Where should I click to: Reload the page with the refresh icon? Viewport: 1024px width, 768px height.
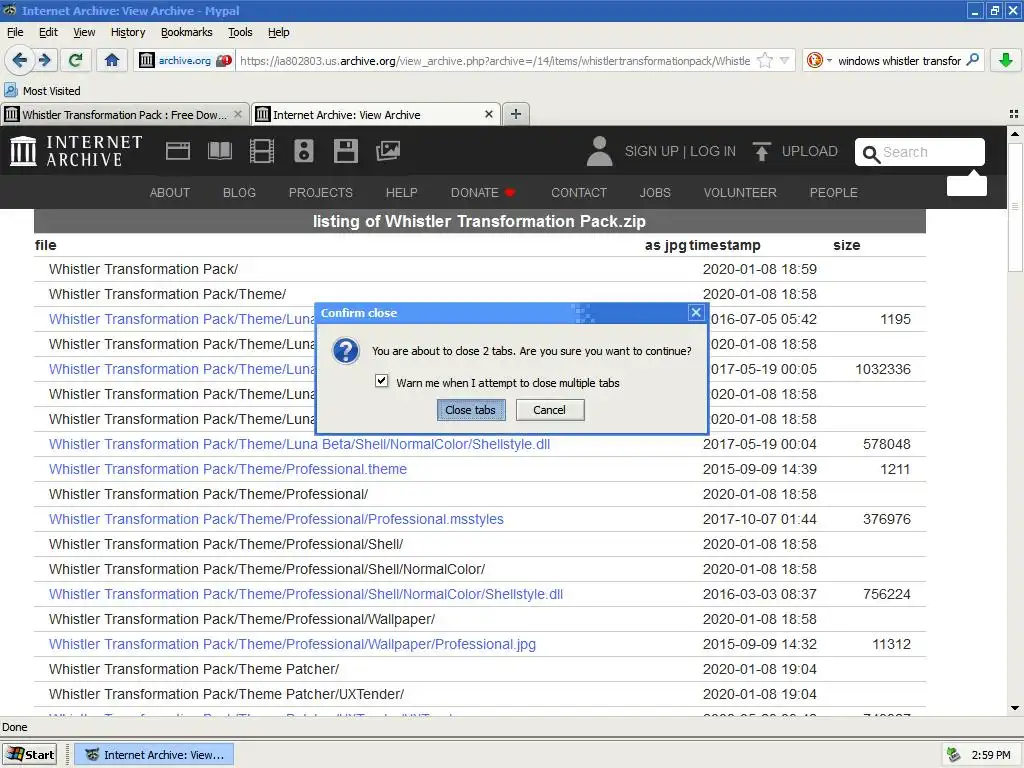[75, 61]
